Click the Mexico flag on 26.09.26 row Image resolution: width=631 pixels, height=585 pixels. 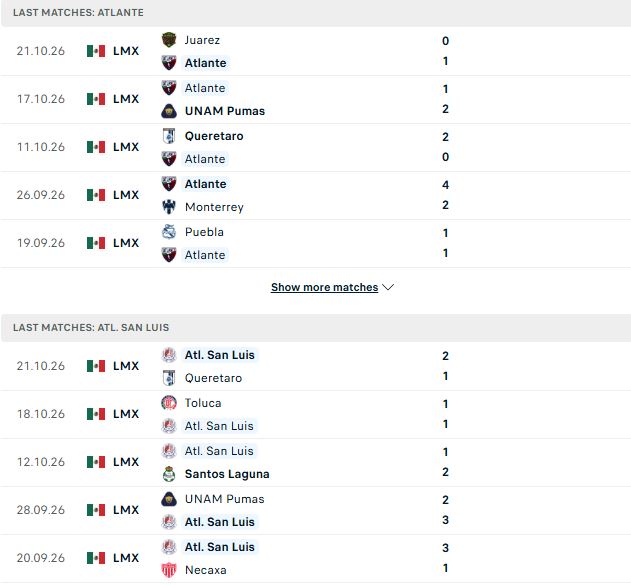point(96,195)
